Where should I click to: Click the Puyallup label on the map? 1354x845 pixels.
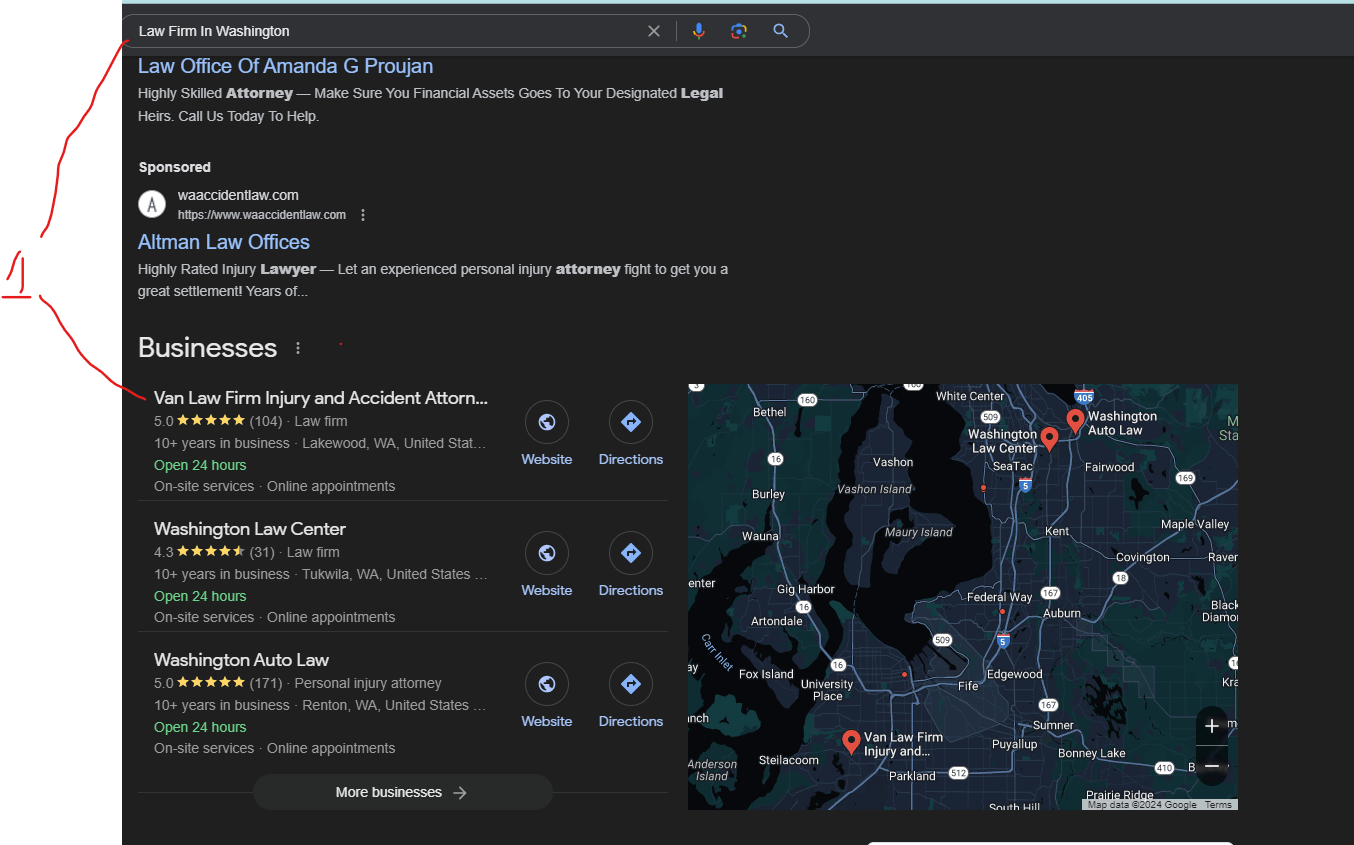point(1015,744)
